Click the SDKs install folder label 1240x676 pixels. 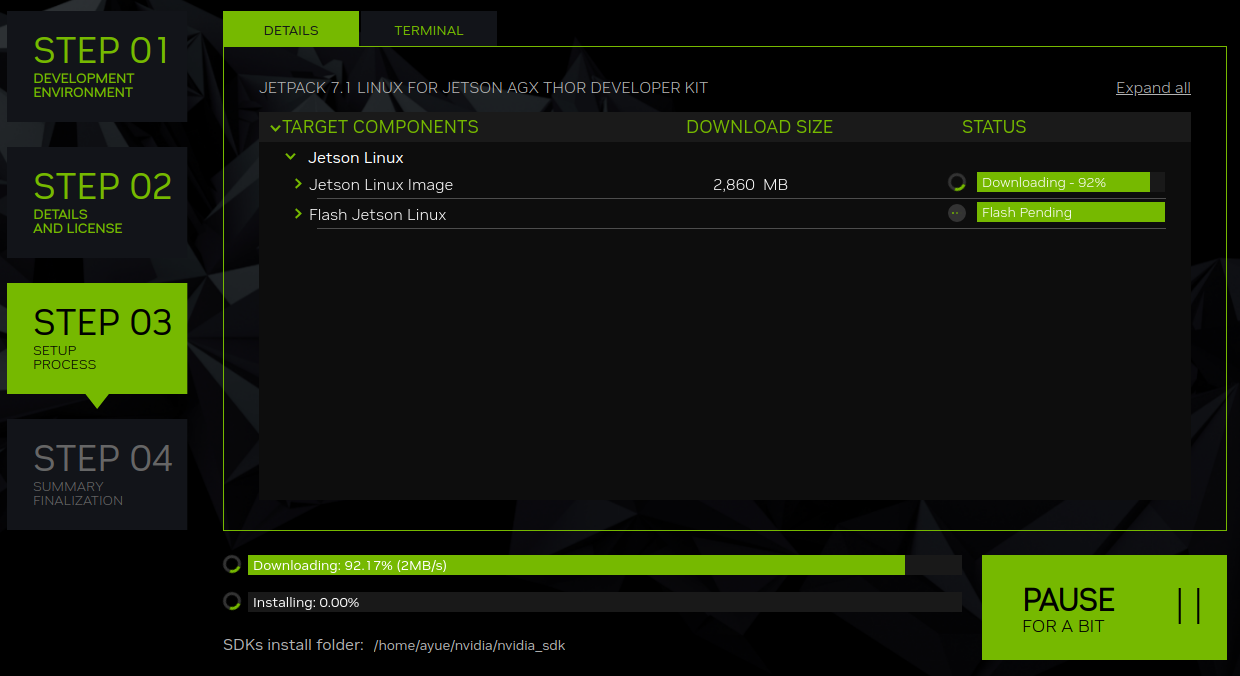[293, 645]
